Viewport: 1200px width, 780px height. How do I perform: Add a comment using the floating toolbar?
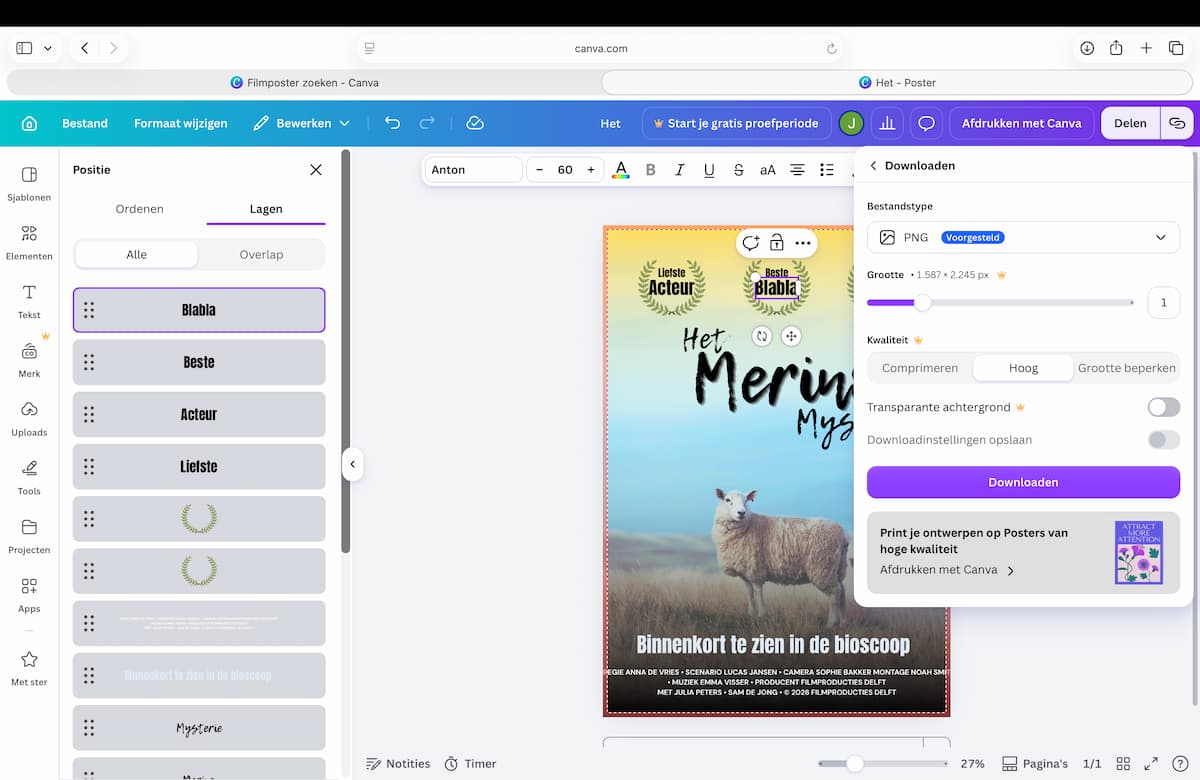pos(750,243)
